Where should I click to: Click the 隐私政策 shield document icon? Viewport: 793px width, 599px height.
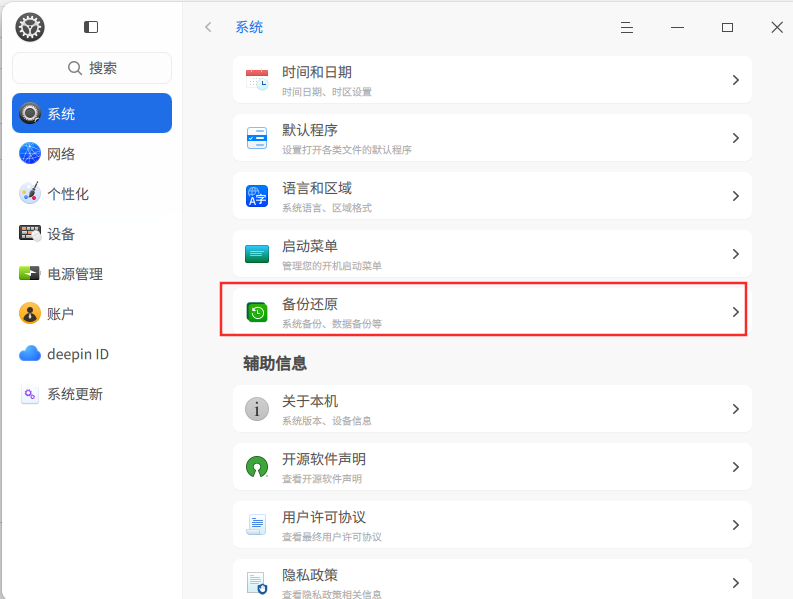pos(257,582)
